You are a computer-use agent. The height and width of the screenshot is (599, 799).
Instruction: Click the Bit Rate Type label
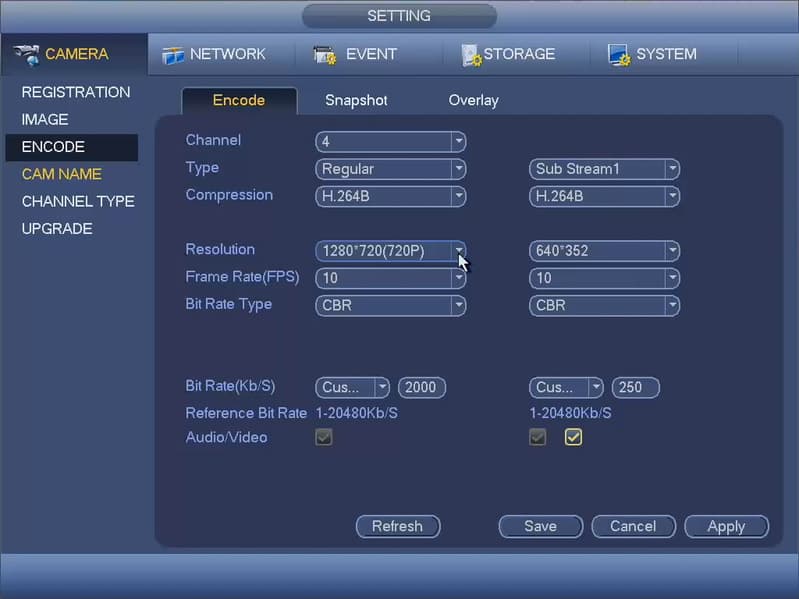[x=229, y=305]
